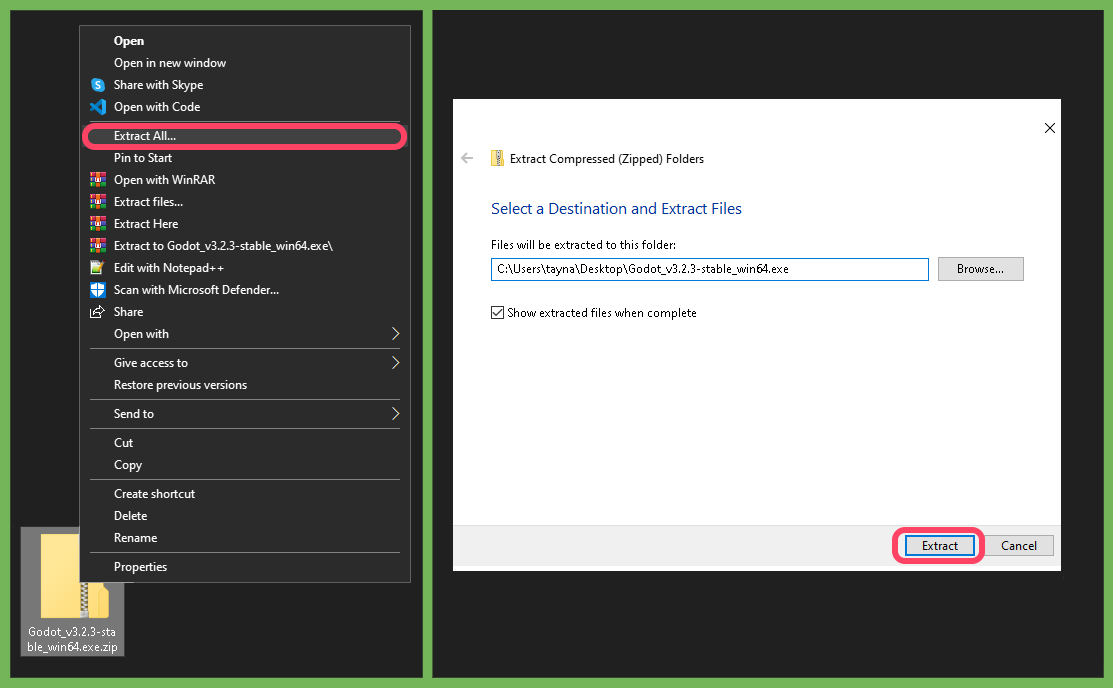Click the Share arrow icon in the context menu

click(97, 312)
